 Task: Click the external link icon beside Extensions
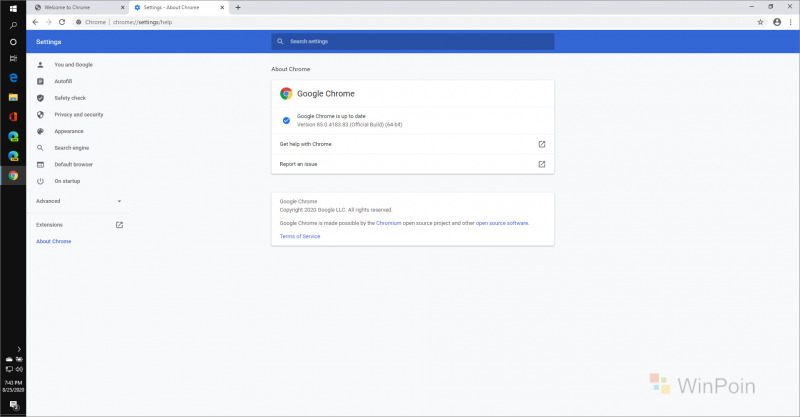pyautogui.click(x=119, y=225)
